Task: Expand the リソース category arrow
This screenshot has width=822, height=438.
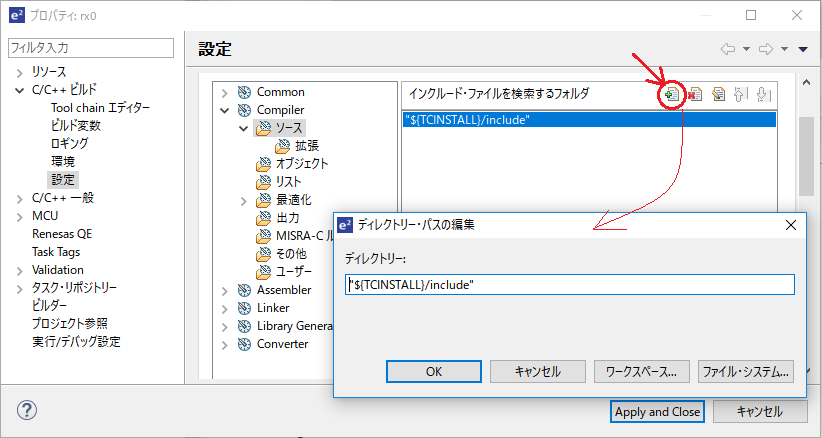Action: [x=20, y=73]
